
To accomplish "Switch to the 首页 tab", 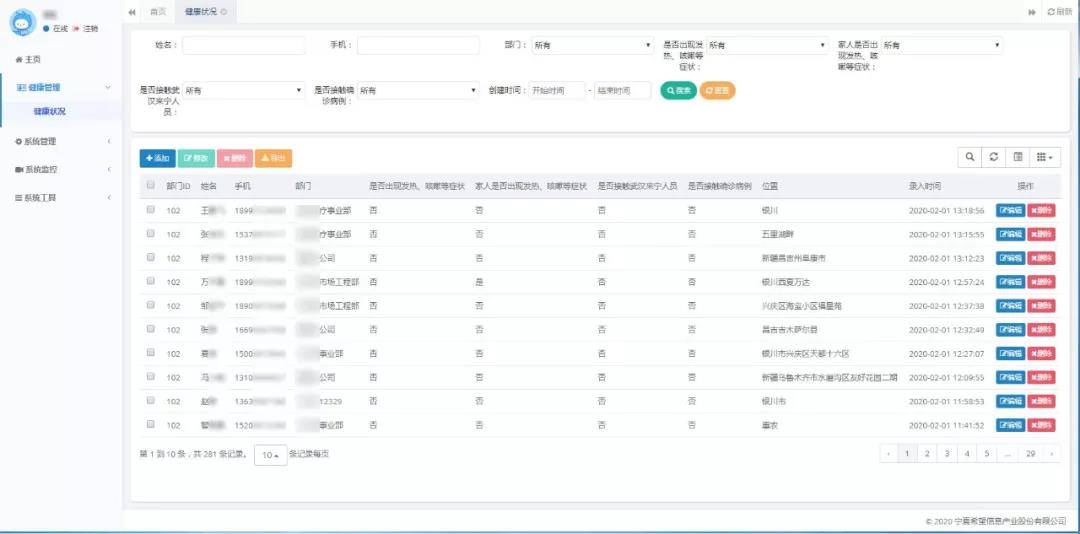I will 158,11.
